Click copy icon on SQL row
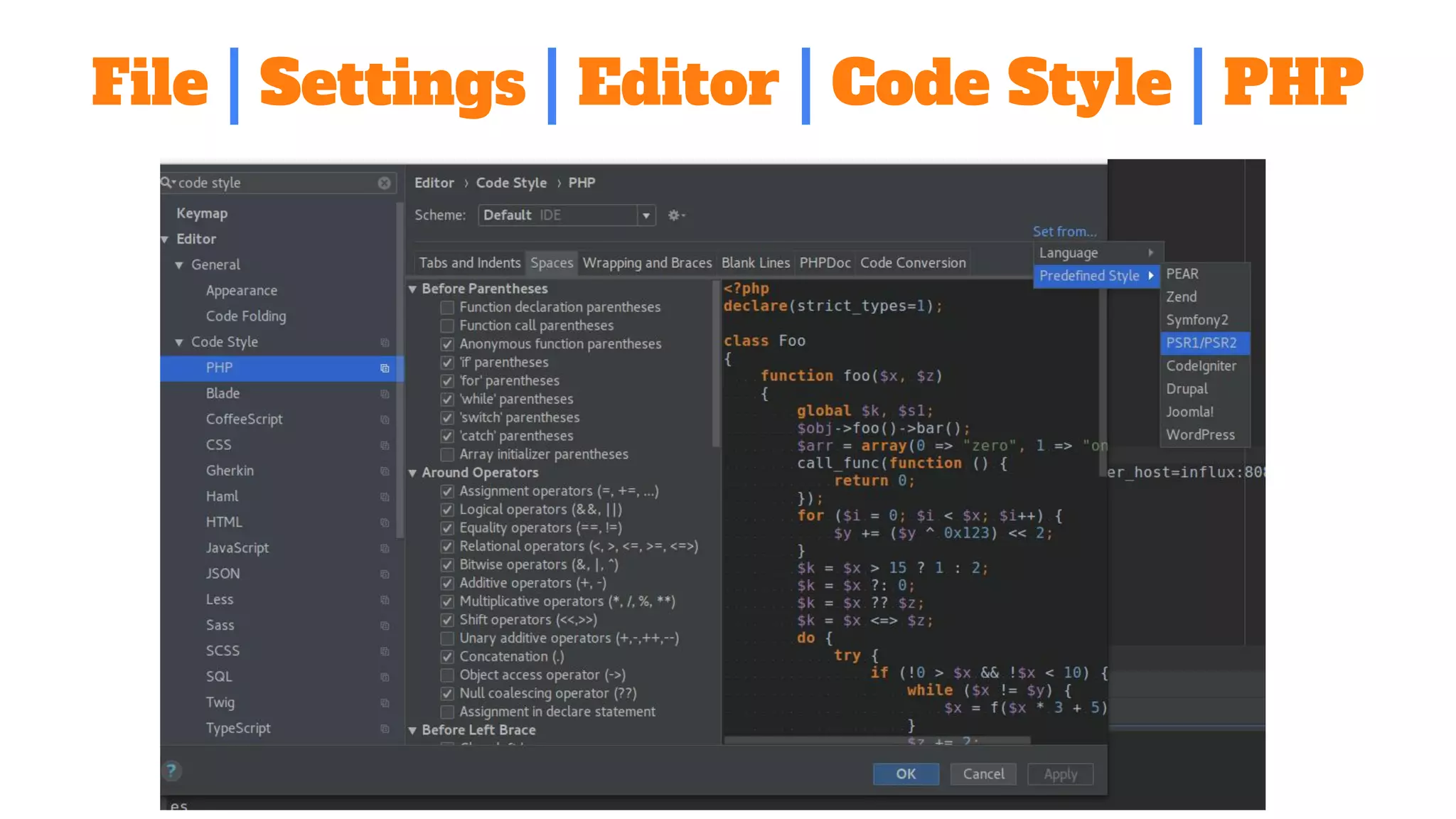Viewport: 1456px width, 819px height. pos(385,677)
